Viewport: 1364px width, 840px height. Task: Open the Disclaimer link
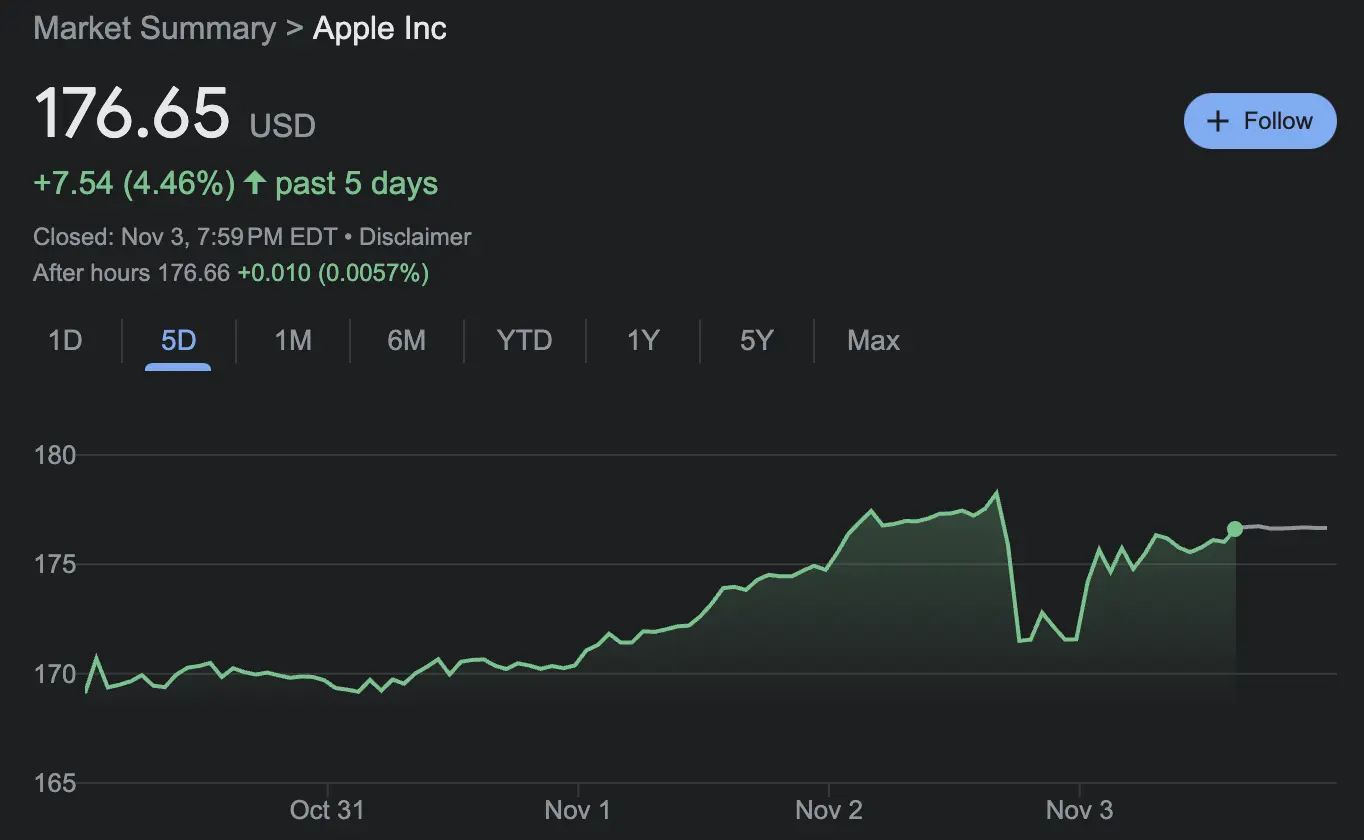[415, 237]
